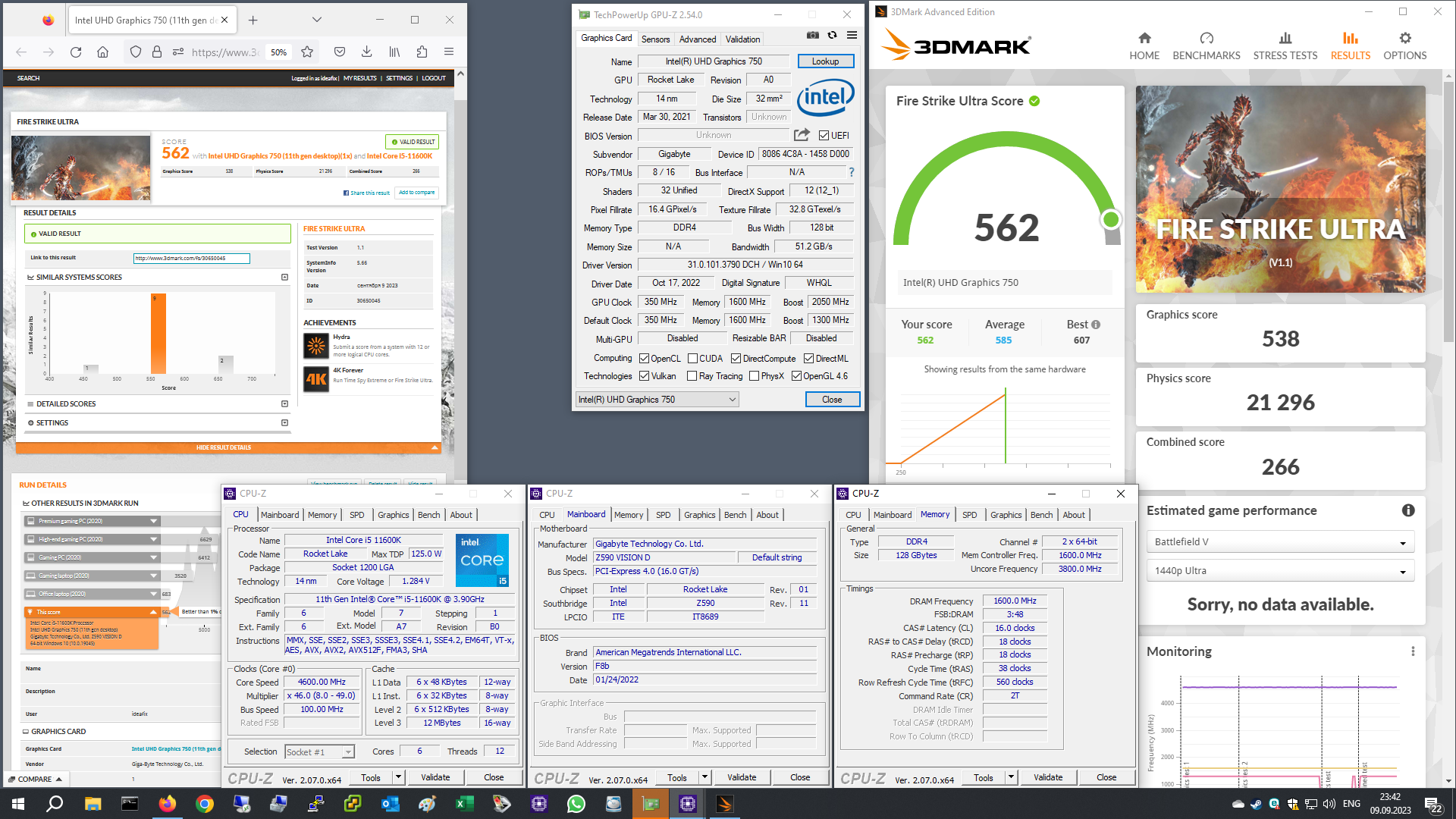Toggle Vulkan checkbox

(x=644, y=376)
